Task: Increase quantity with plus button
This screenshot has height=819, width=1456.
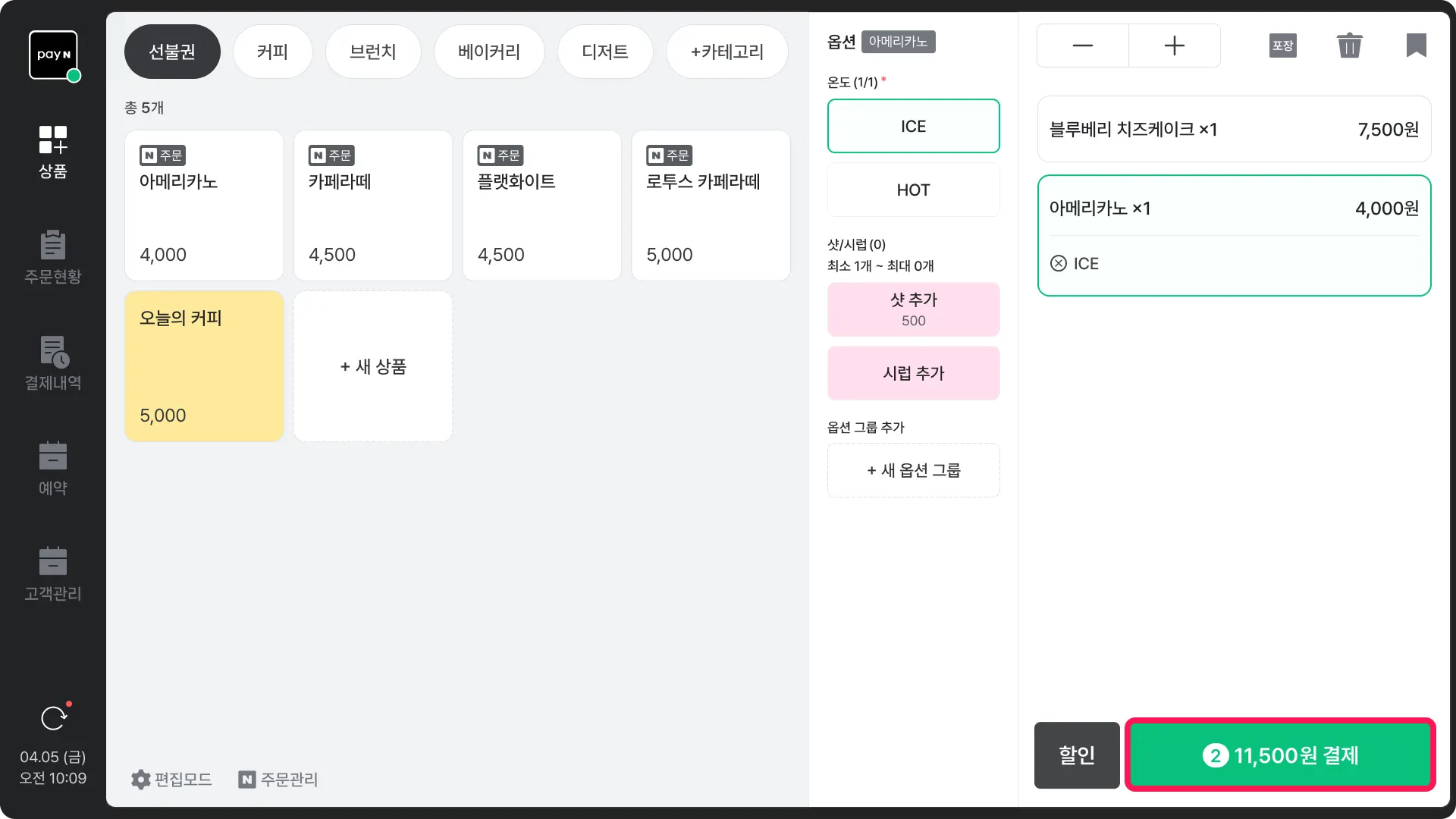Action: click(x=1174, y=45)
